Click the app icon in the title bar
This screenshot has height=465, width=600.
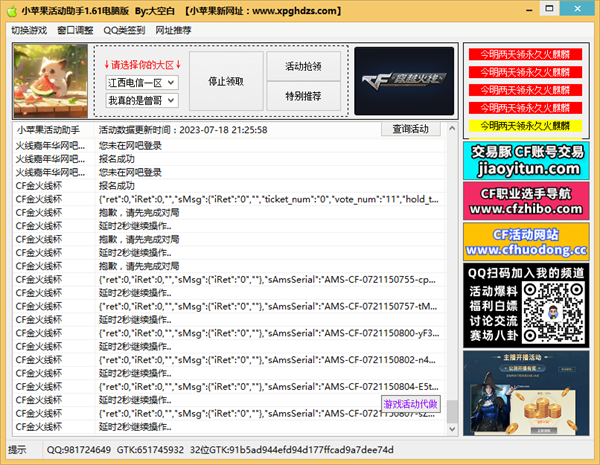(11, 10)
